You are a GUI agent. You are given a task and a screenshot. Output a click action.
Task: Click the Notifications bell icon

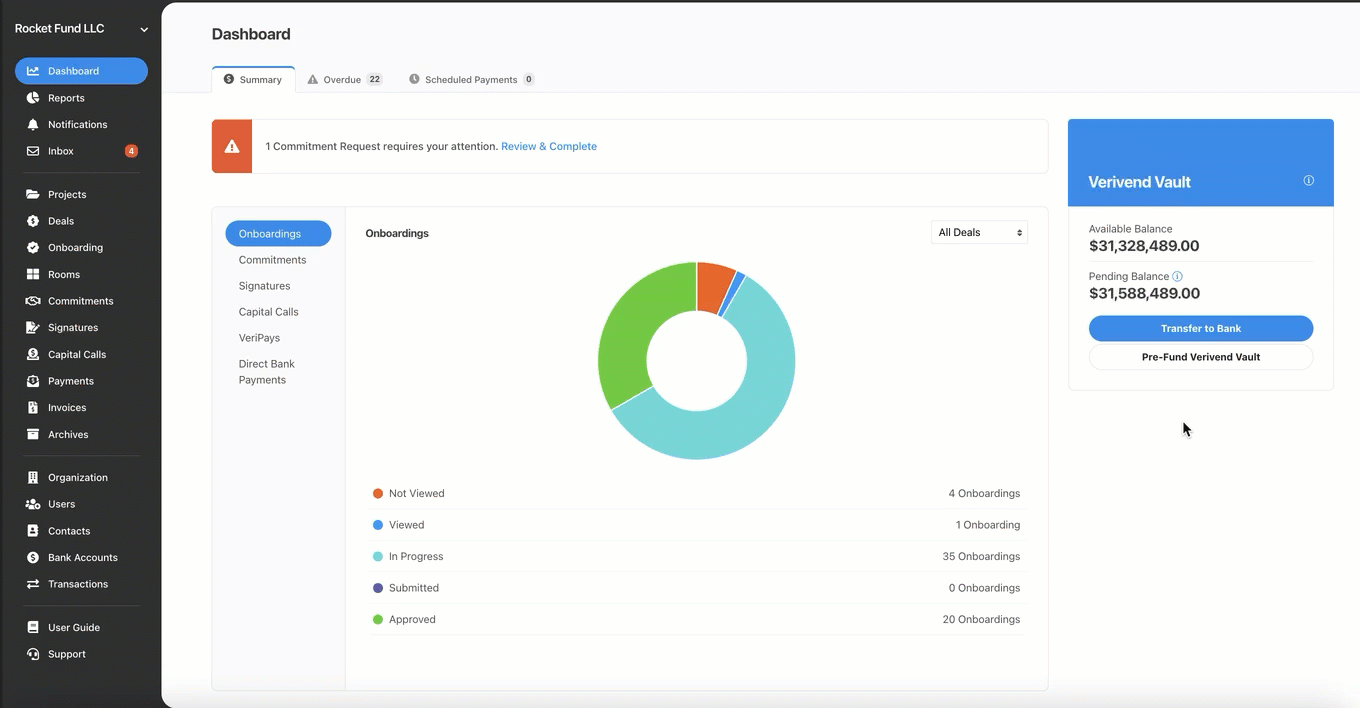(x=33, y=124)
